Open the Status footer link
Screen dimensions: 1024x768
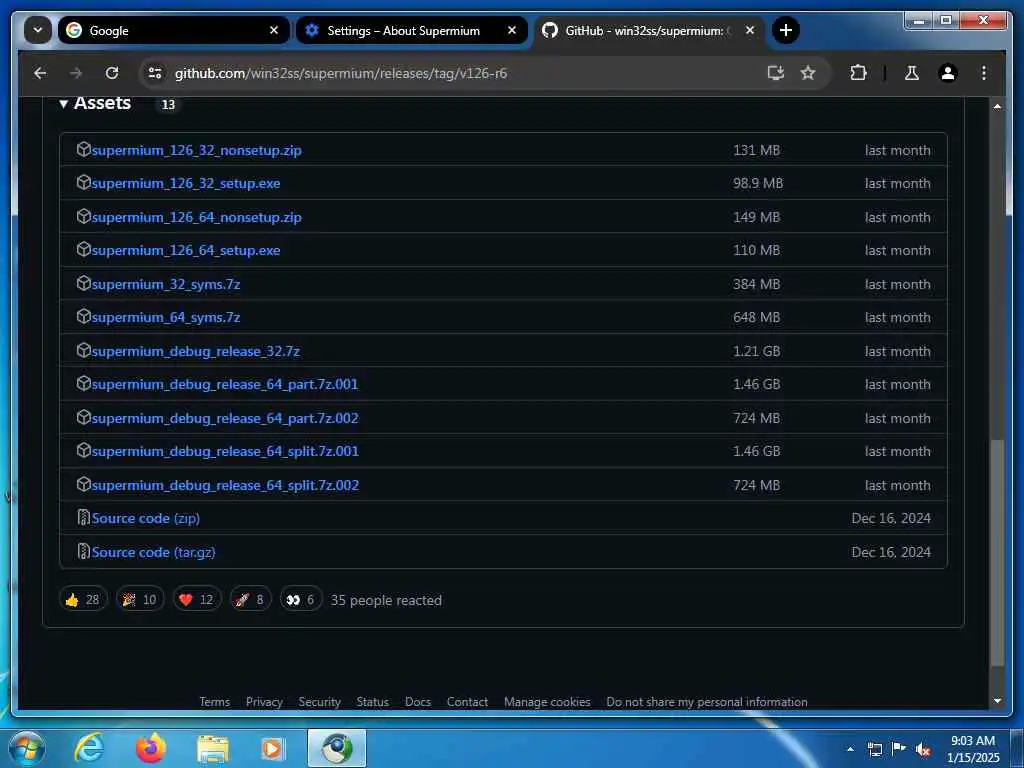[x=372, y=701]
